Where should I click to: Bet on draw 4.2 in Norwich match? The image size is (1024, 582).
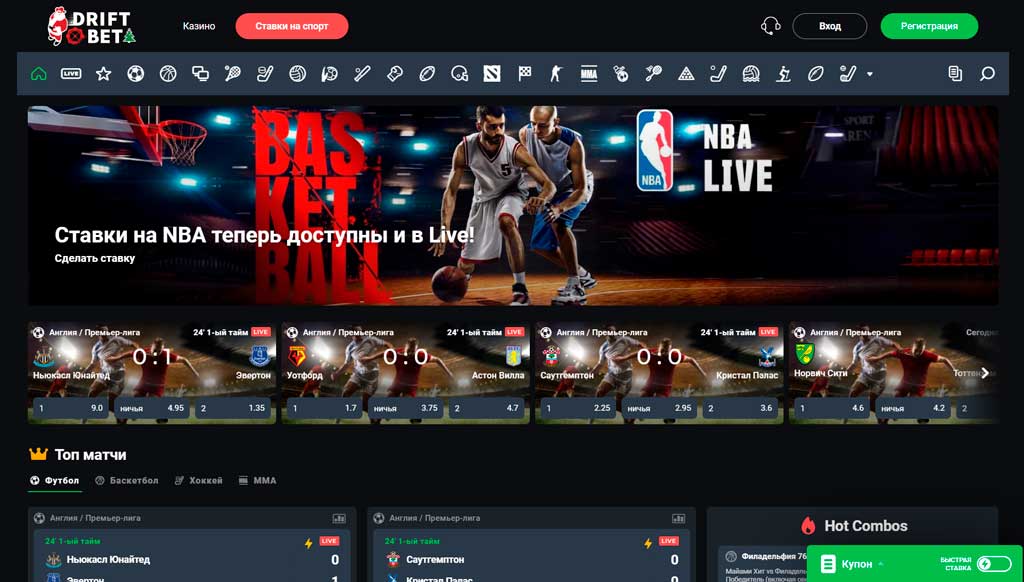coord(913,408)
